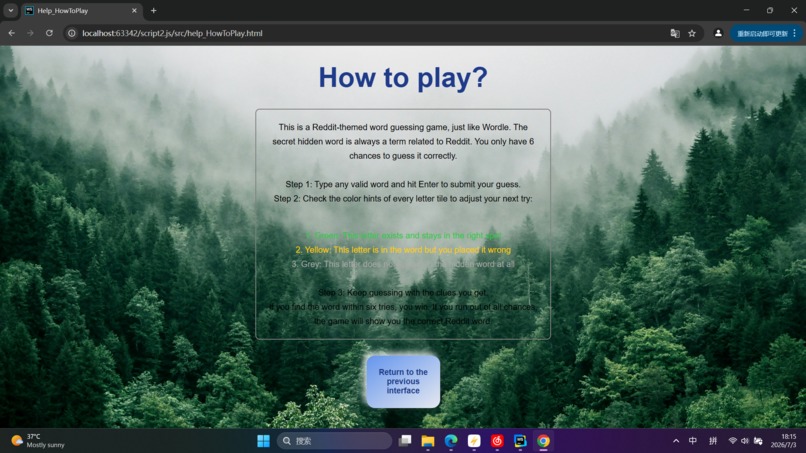Screen dimensions: 806x453
Task: Switch to the WebStorm IDE in taskbar
Action: tap(520, 441)
